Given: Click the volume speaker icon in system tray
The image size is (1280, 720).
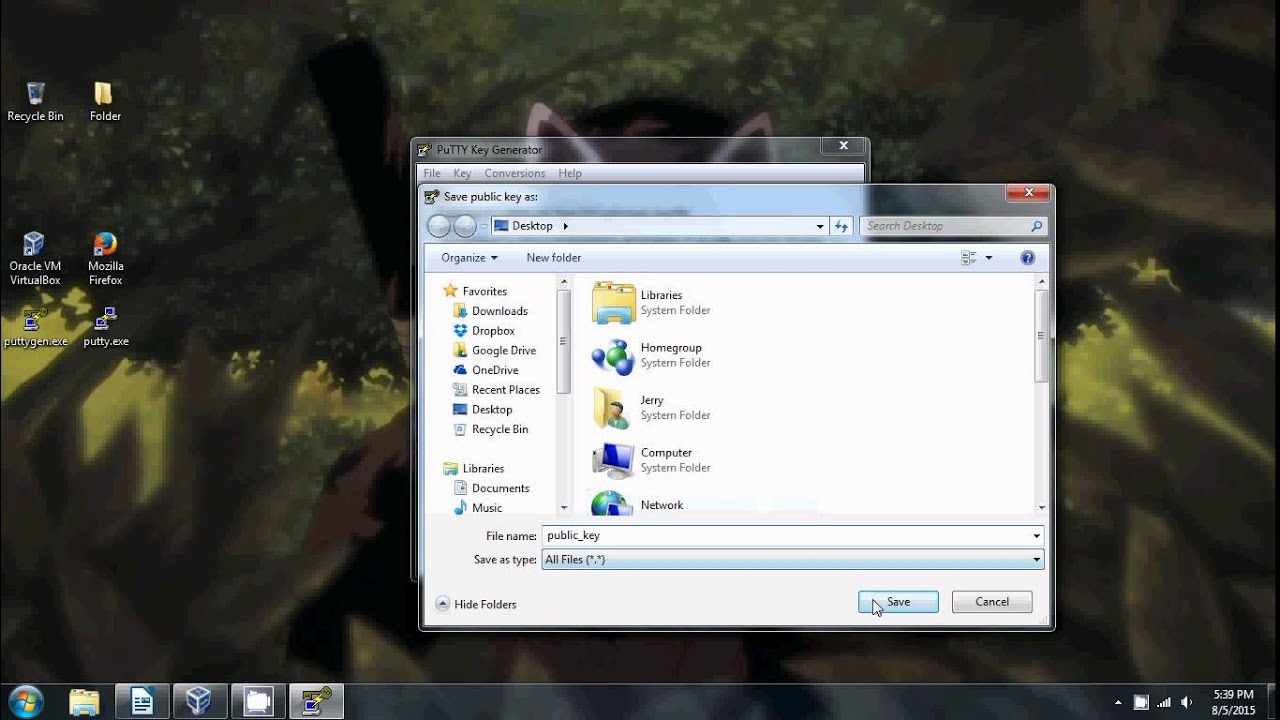Looking at the screenshot, I should [x=1186, y=702].
